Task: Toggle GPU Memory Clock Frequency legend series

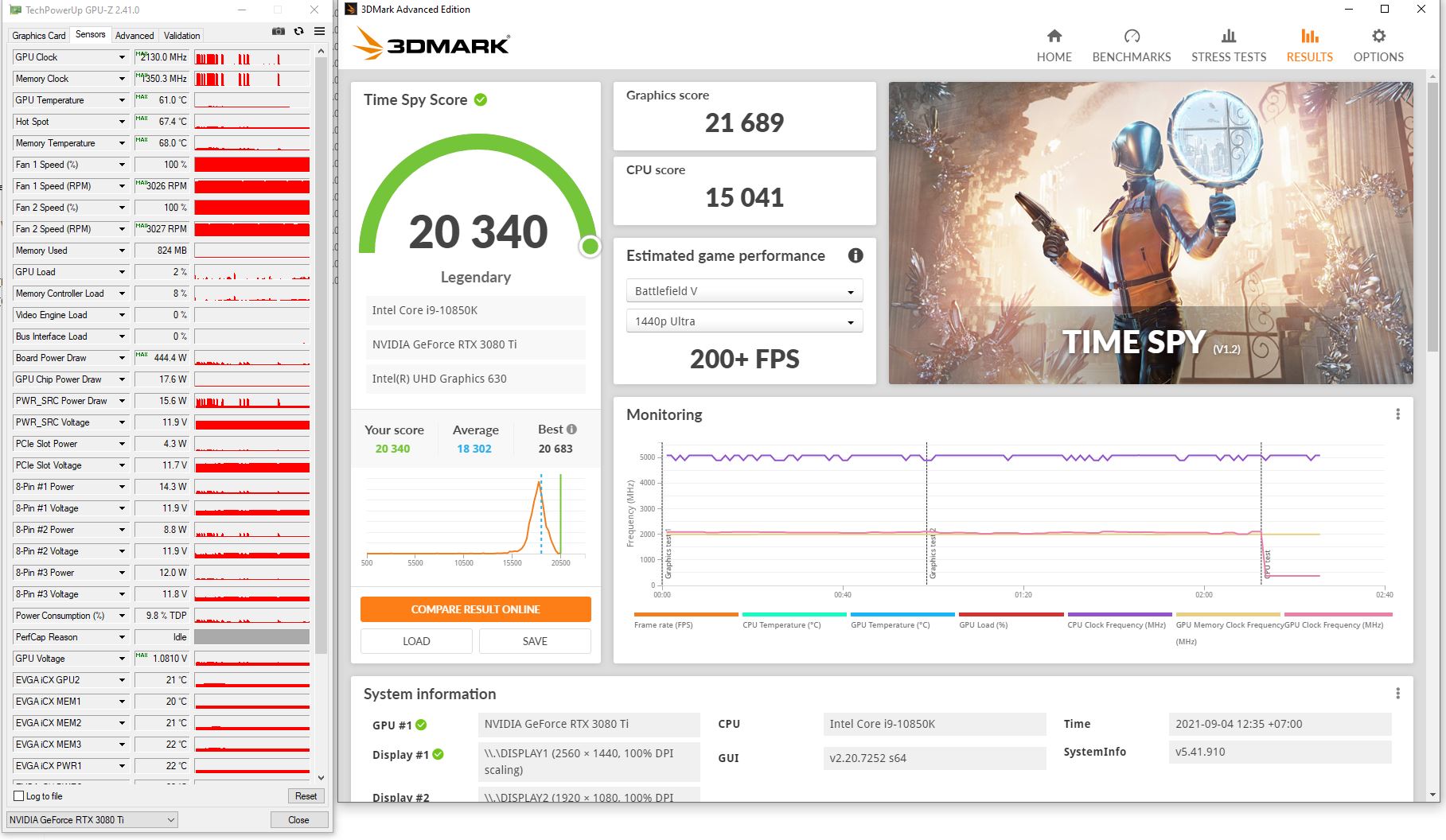Action: pos(1228,628)
